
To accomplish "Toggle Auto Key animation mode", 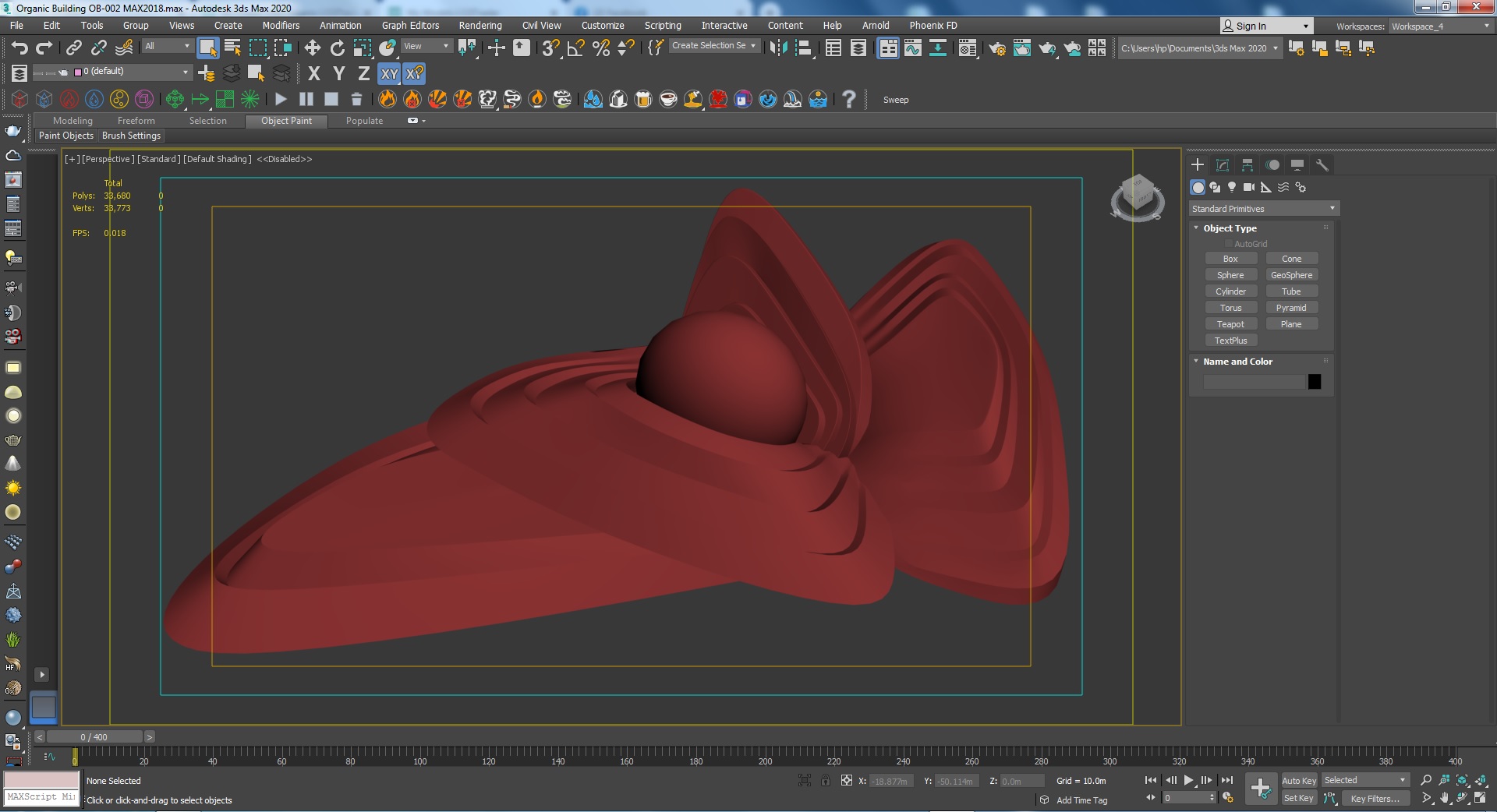I will [x=1298, y=781].
